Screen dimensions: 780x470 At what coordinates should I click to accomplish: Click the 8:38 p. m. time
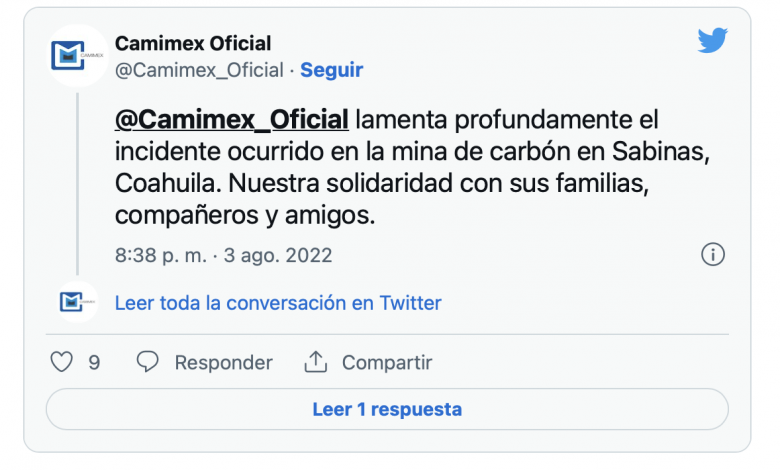(160, 255)
